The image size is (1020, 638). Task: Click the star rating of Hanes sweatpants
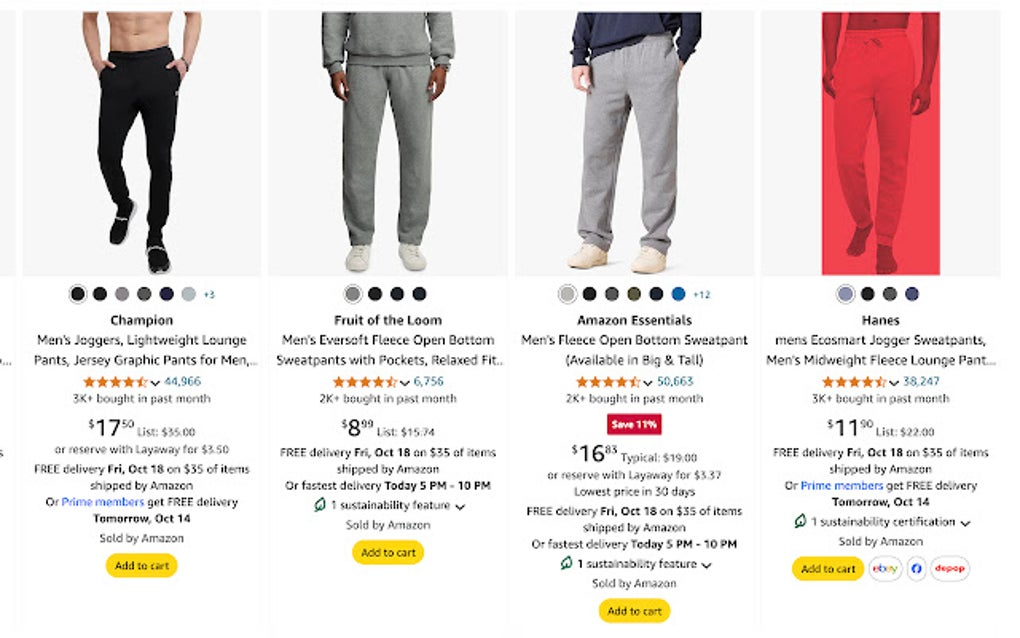coord(853,382)
